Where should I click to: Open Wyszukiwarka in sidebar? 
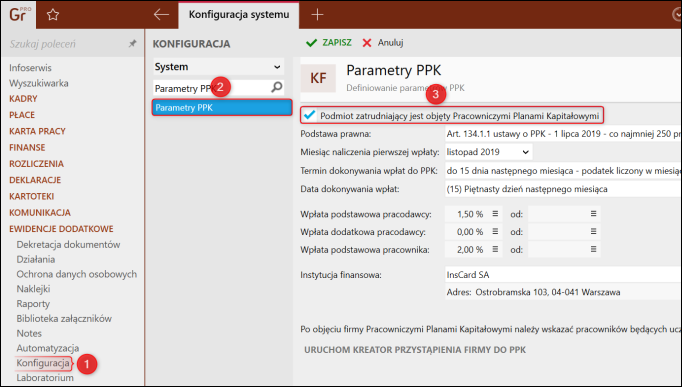[x=39, y=83]
